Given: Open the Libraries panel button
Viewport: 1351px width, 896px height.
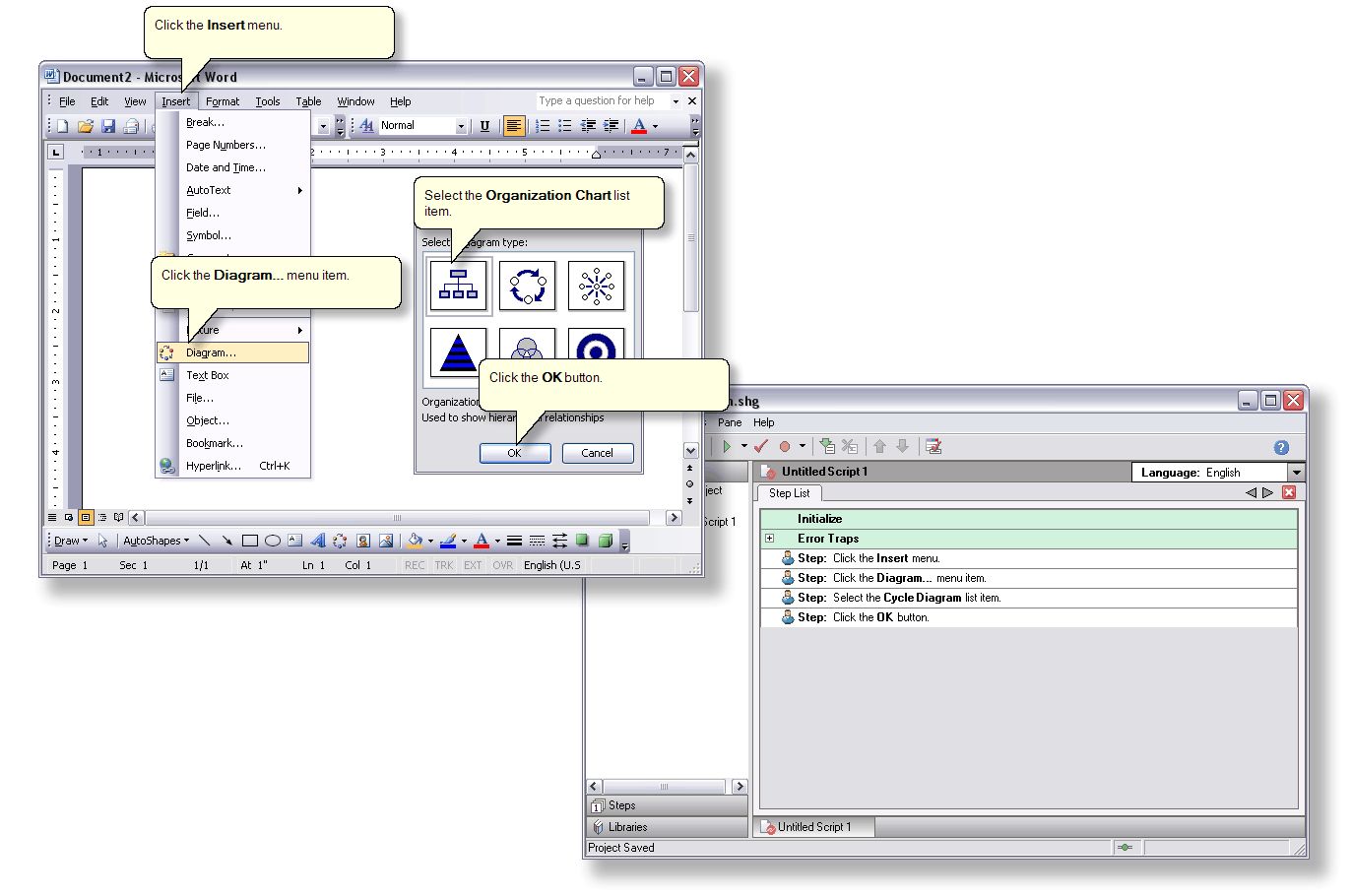Looking at the screenshot, I should tap(667, 827).
